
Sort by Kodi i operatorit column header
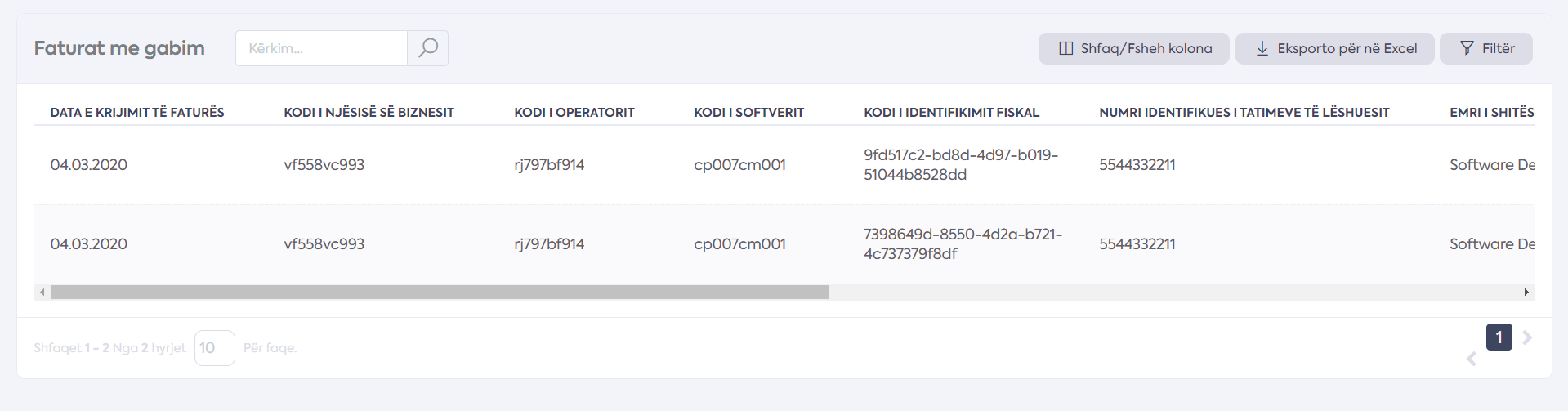574,113
